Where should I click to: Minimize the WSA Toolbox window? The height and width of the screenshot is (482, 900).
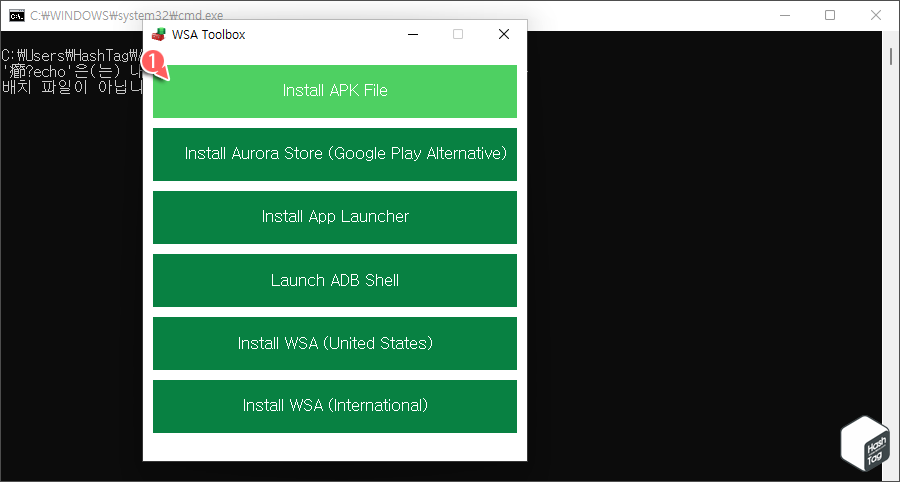pyautogui.click(x=412, y=34)
